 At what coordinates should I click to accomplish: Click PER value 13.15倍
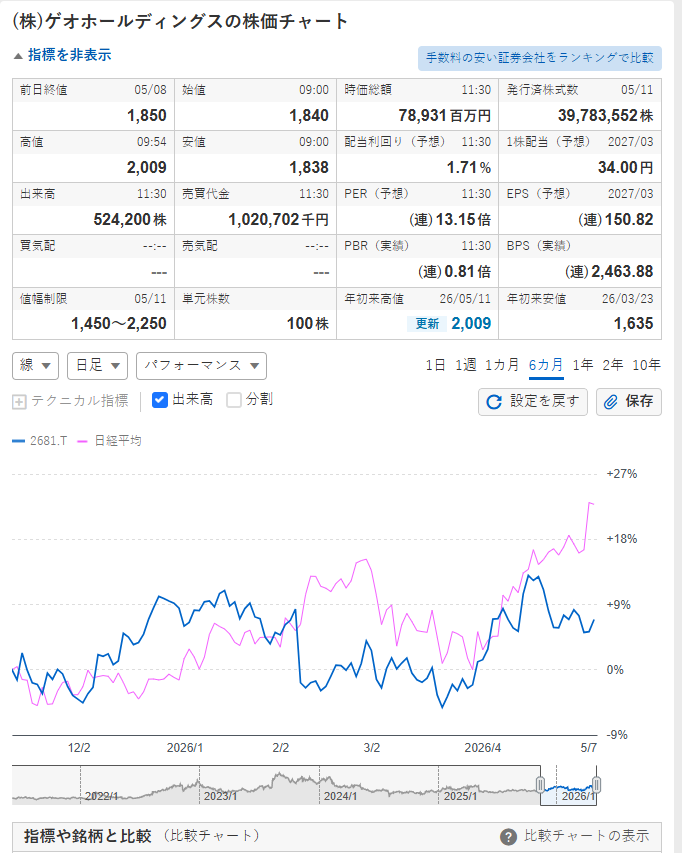coord(450,219)
